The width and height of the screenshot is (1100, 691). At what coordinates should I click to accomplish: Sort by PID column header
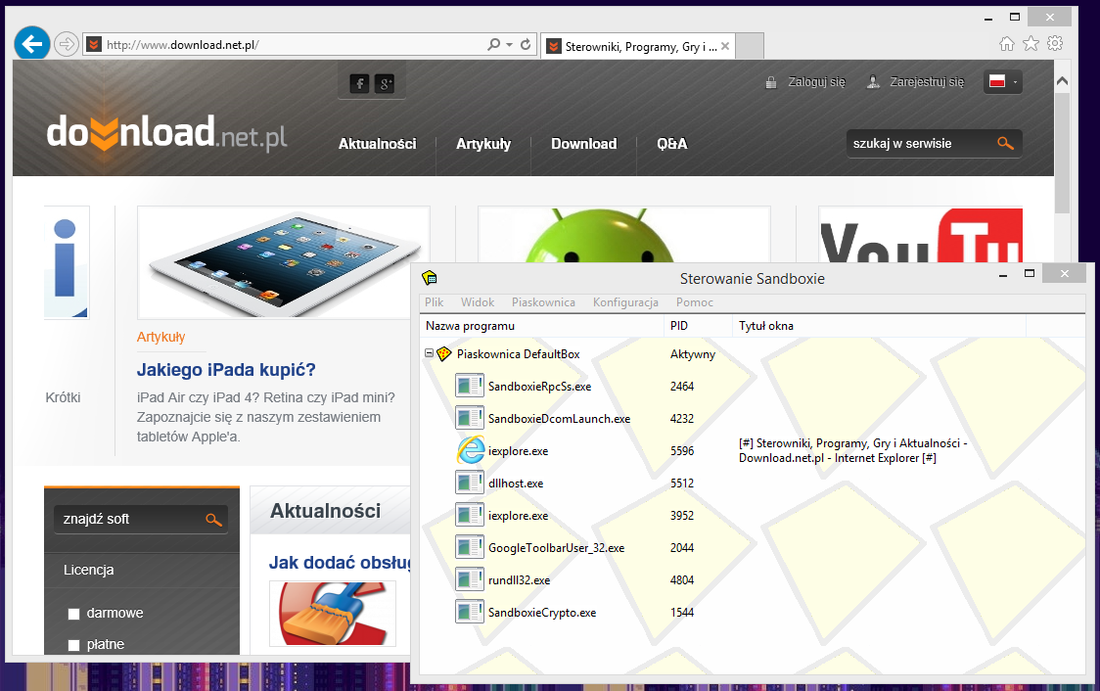[698, 326]
